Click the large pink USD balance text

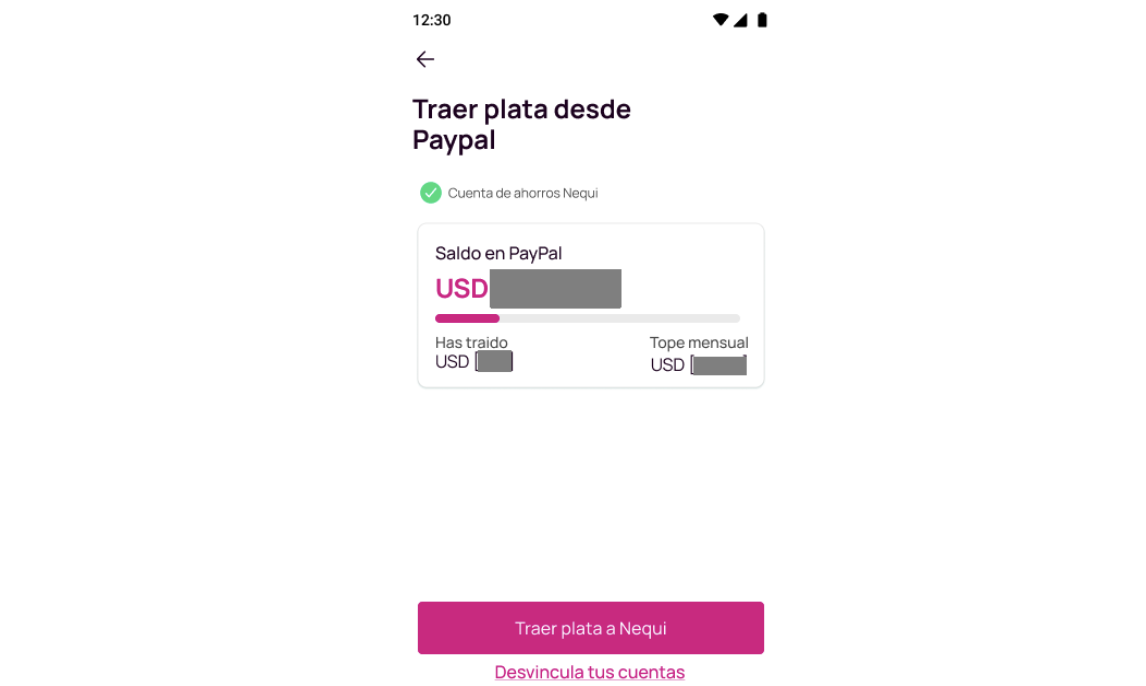(x=461, y=289)
